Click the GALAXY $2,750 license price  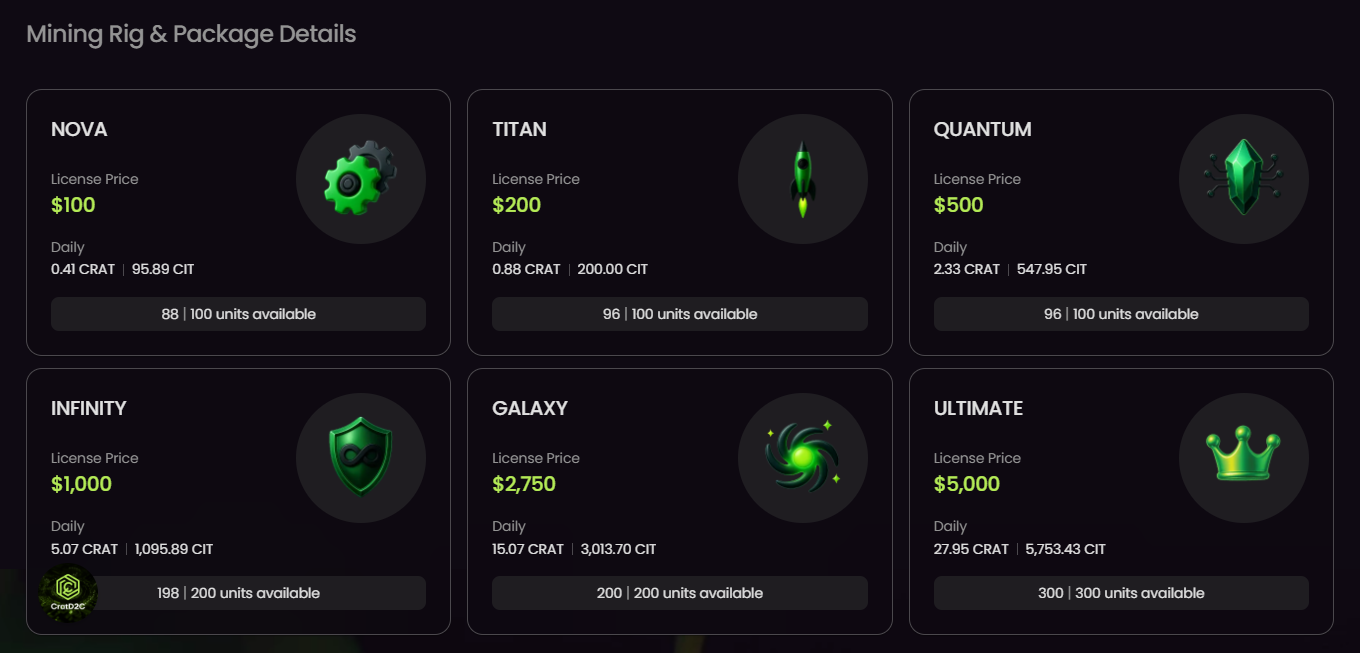pos(523,484)
